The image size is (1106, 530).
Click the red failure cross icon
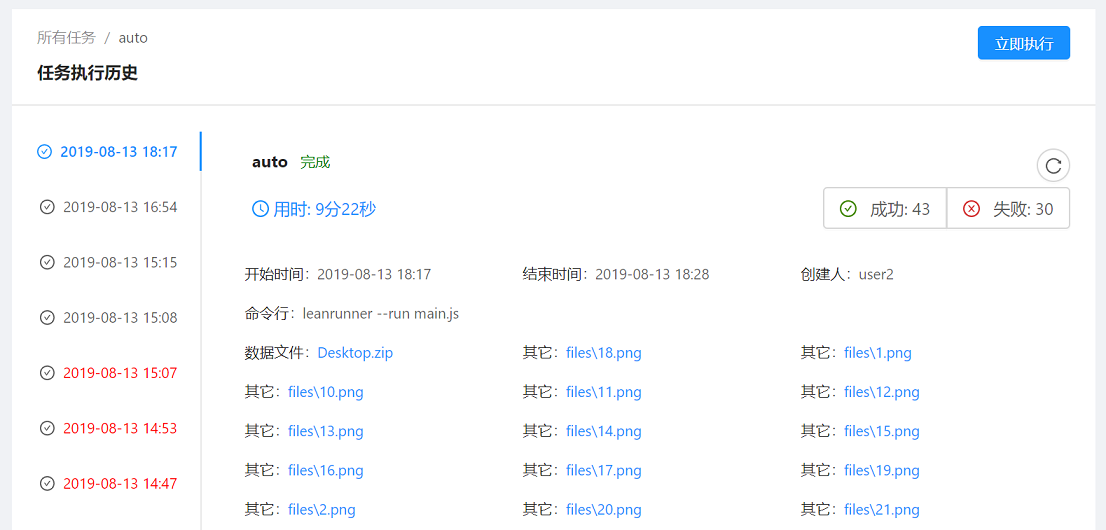pos(971,209)
